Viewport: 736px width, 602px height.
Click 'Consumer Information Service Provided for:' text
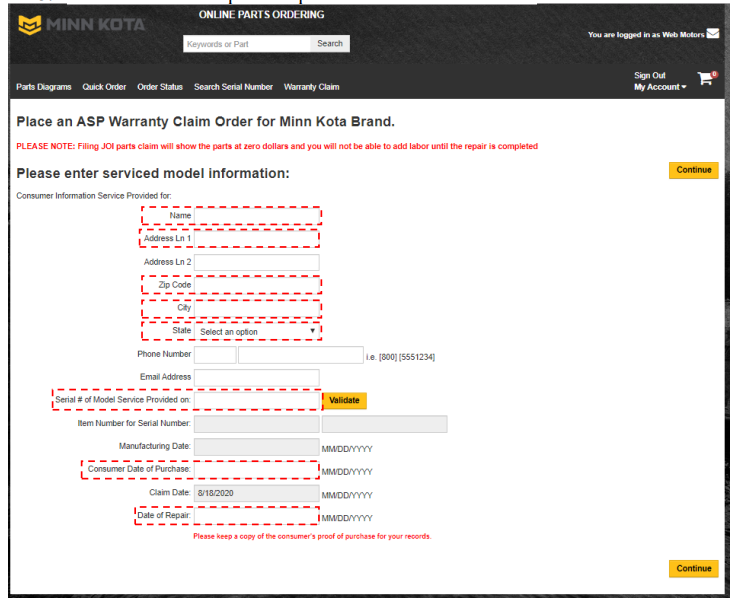pos(94,196)
